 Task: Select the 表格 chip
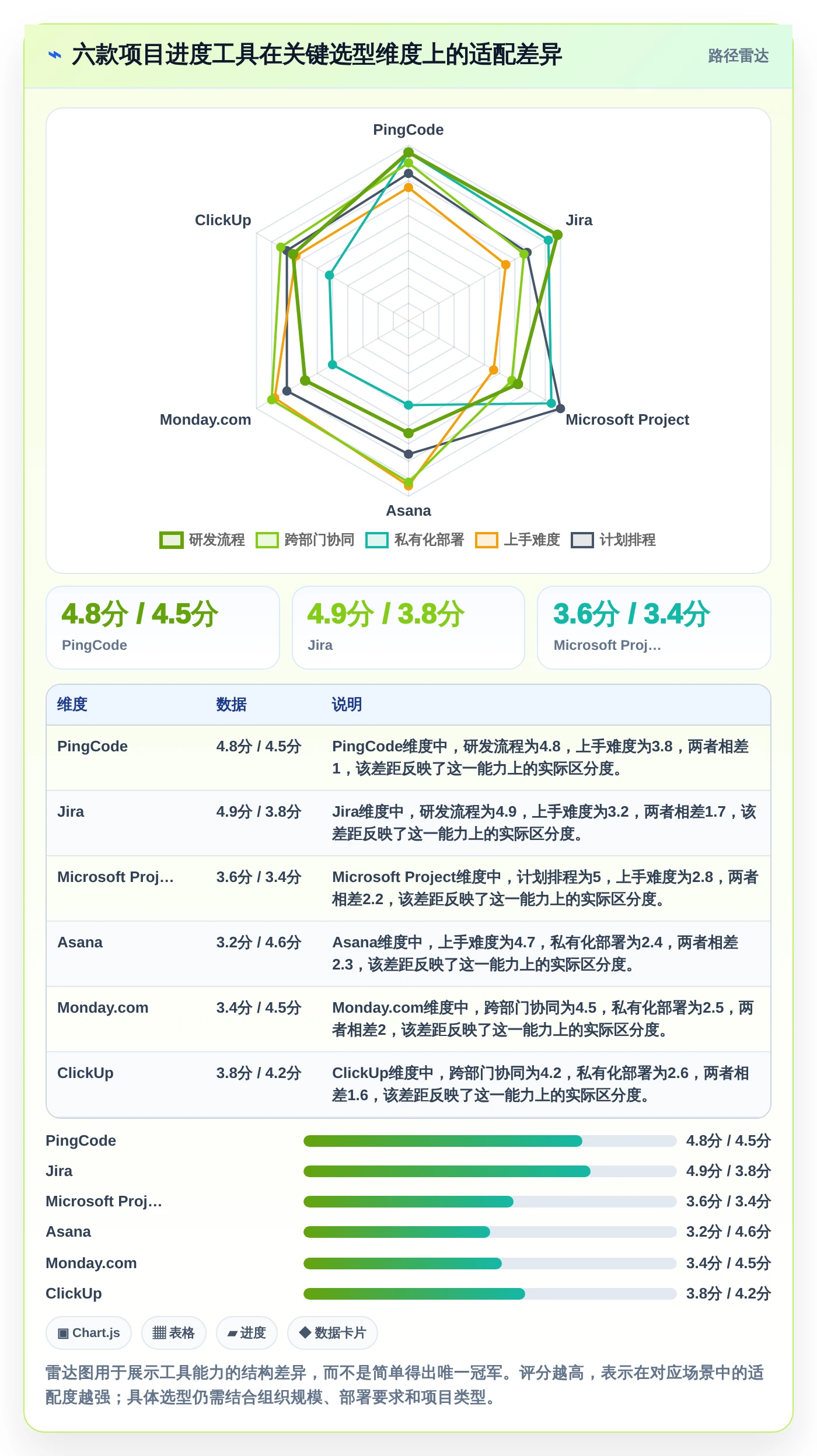[174, 1333]
